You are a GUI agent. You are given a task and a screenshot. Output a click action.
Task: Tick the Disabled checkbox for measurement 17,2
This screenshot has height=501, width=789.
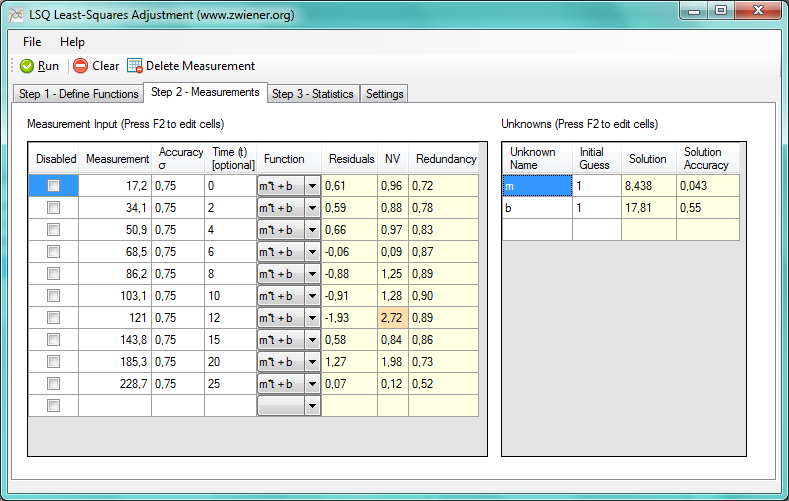54,186
